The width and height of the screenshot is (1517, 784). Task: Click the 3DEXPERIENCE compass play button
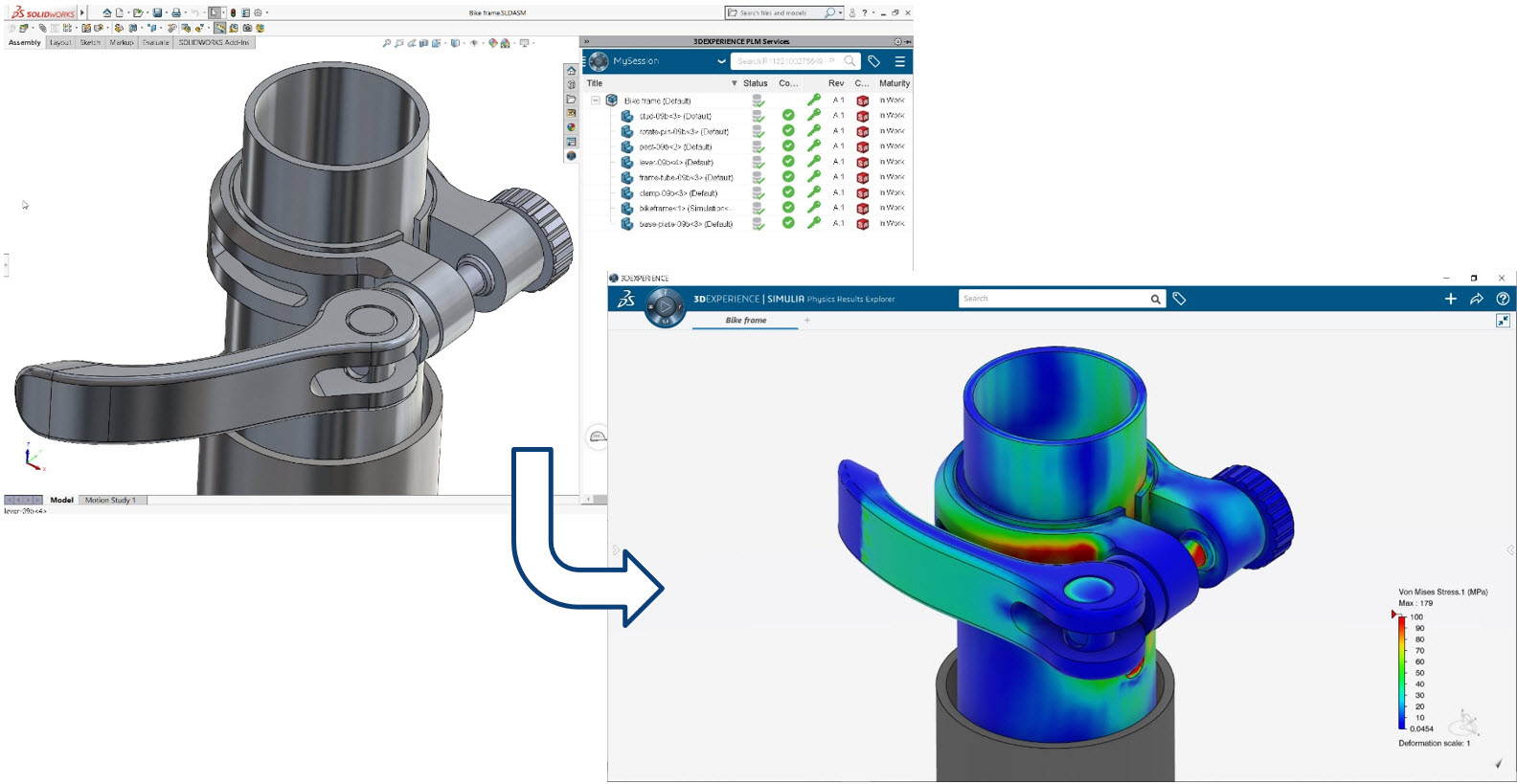tap(665, 306)
